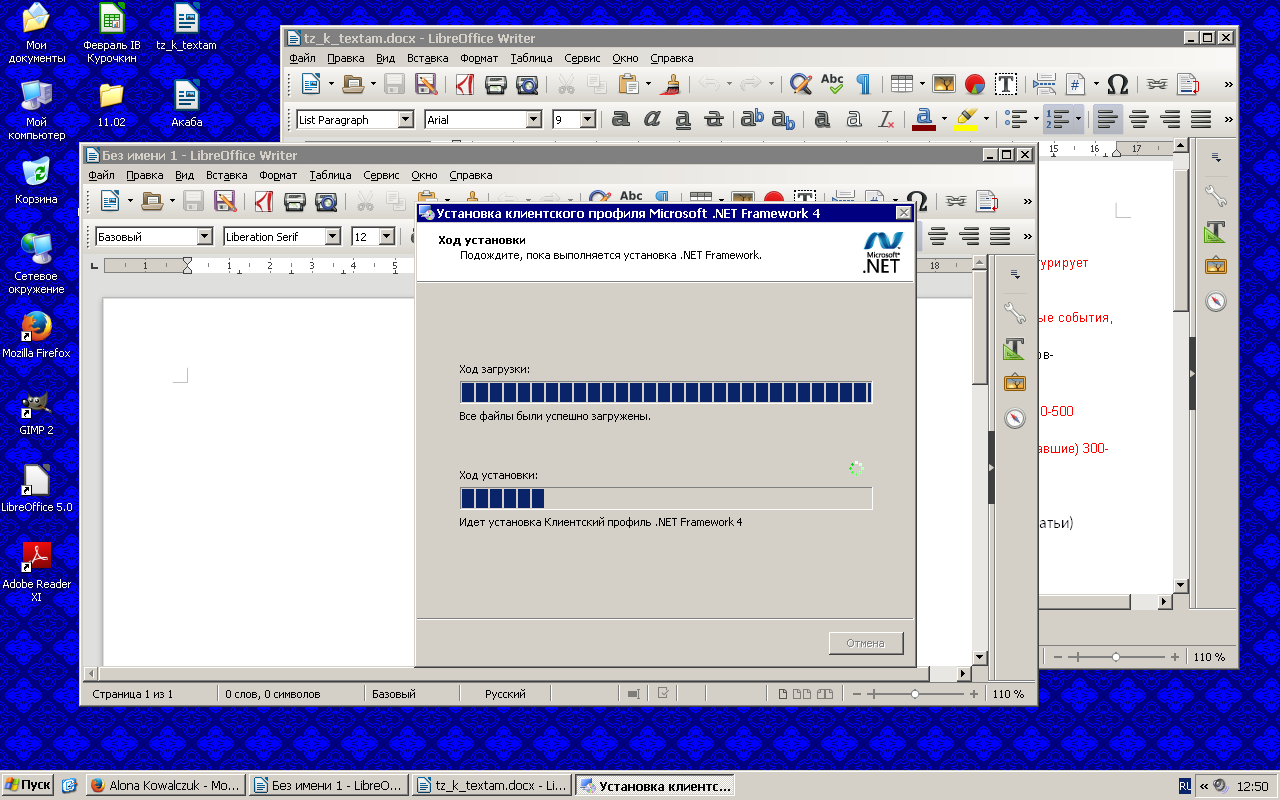Switch to Alona Kowalczuk taskbar button
This screenshot has width=1280, height=800.
pyautogui.click(x=165, y=785)
